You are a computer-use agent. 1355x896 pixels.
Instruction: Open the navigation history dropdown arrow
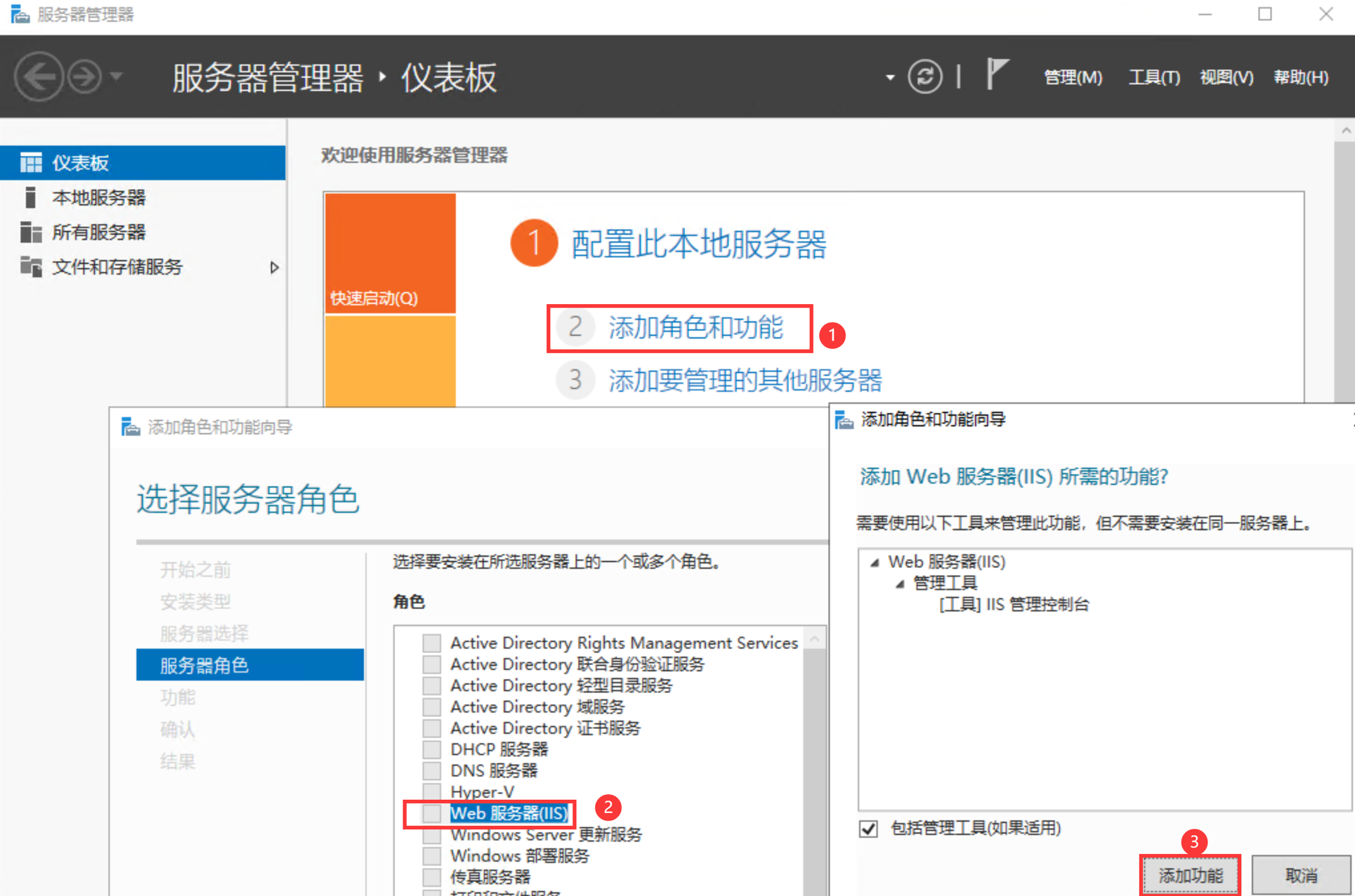117,76
